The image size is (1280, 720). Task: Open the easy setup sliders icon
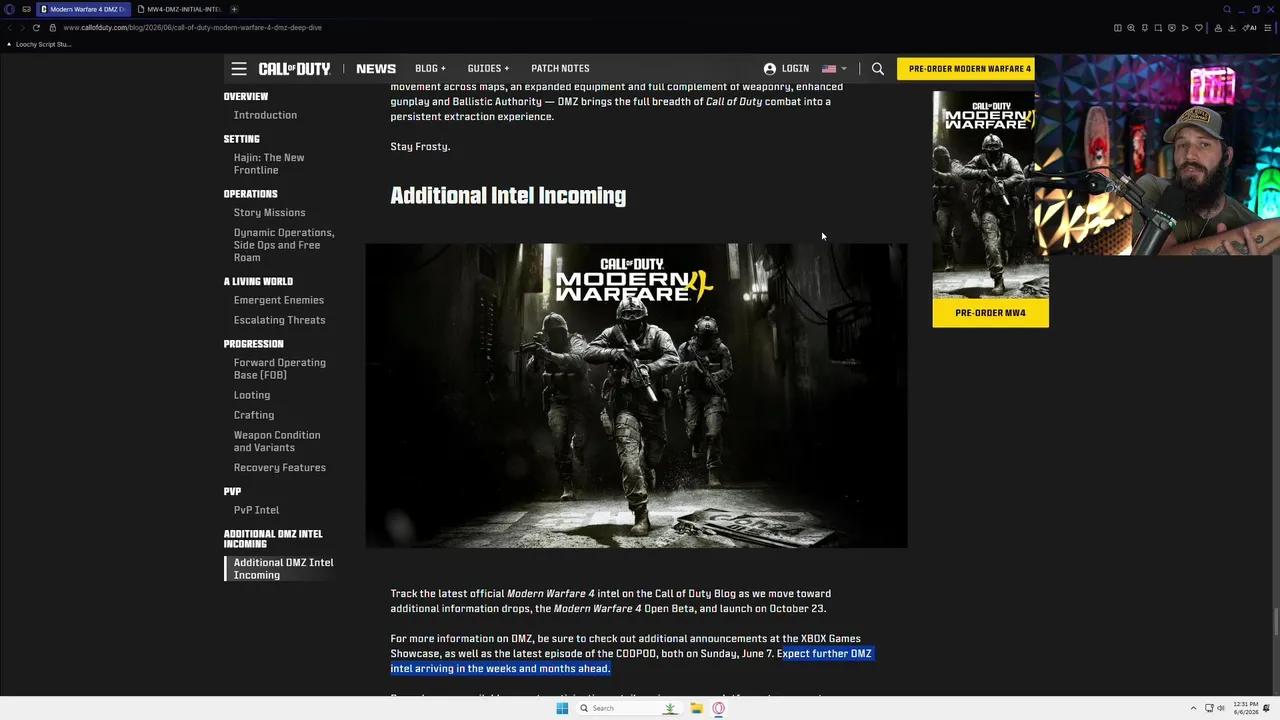tap(1270, 28)
